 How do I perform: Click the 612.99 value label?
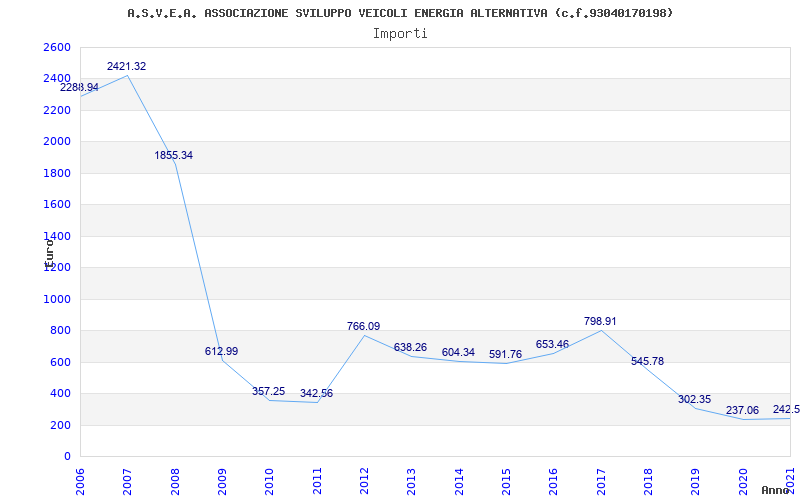click(221, 351)
